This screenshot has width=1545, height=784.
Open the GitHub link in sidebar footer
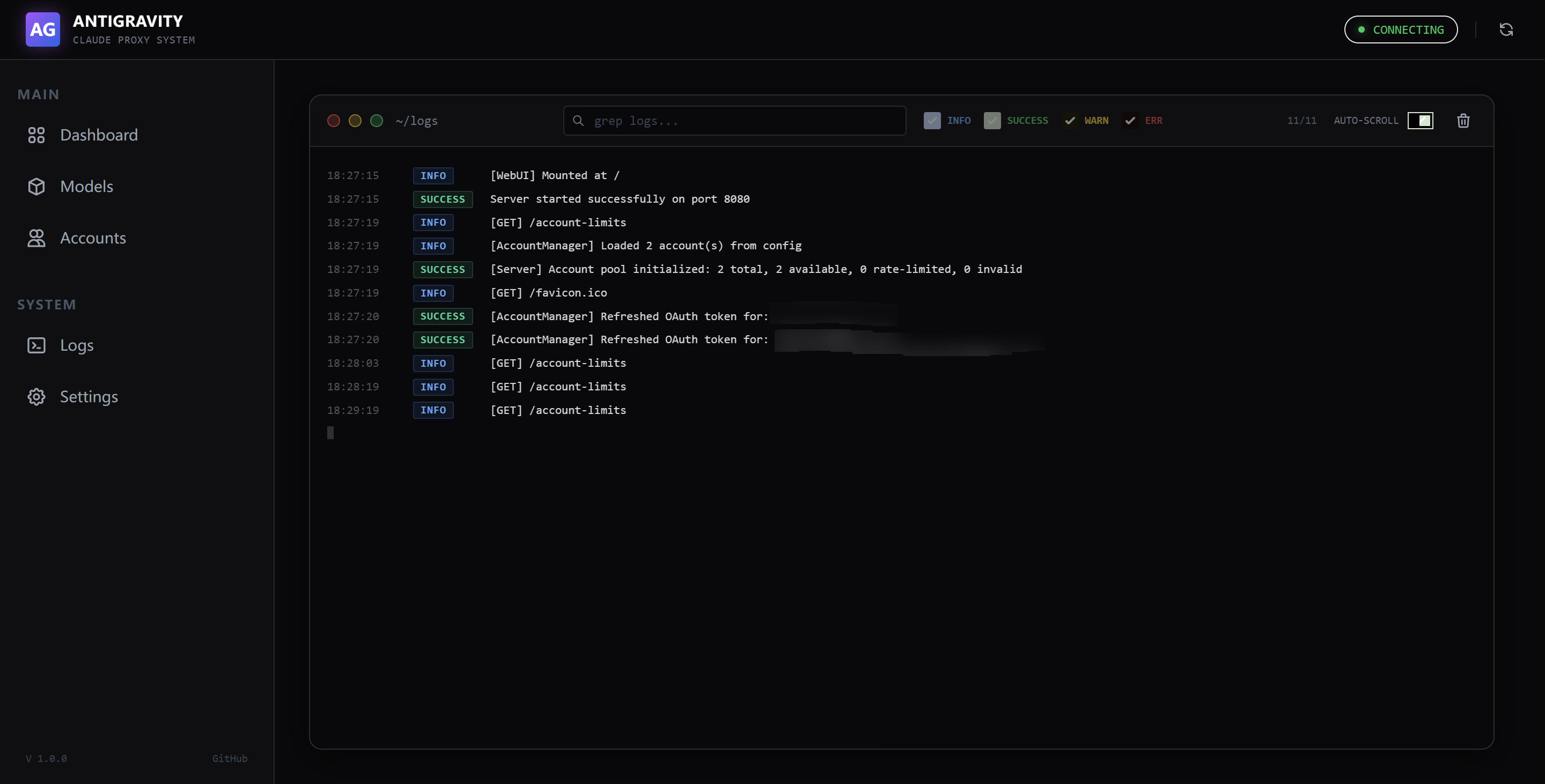tap(229, 758)
